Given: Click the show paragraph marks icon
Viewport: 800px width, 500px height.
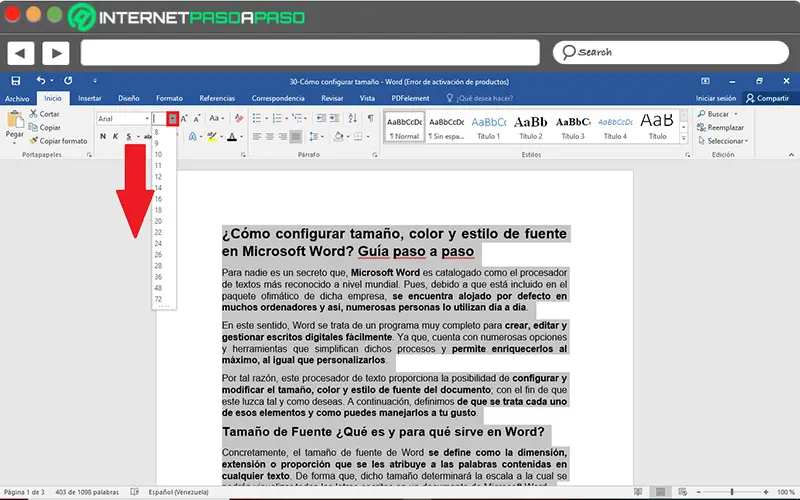Looking at the screenshot, I should point(370,118).
